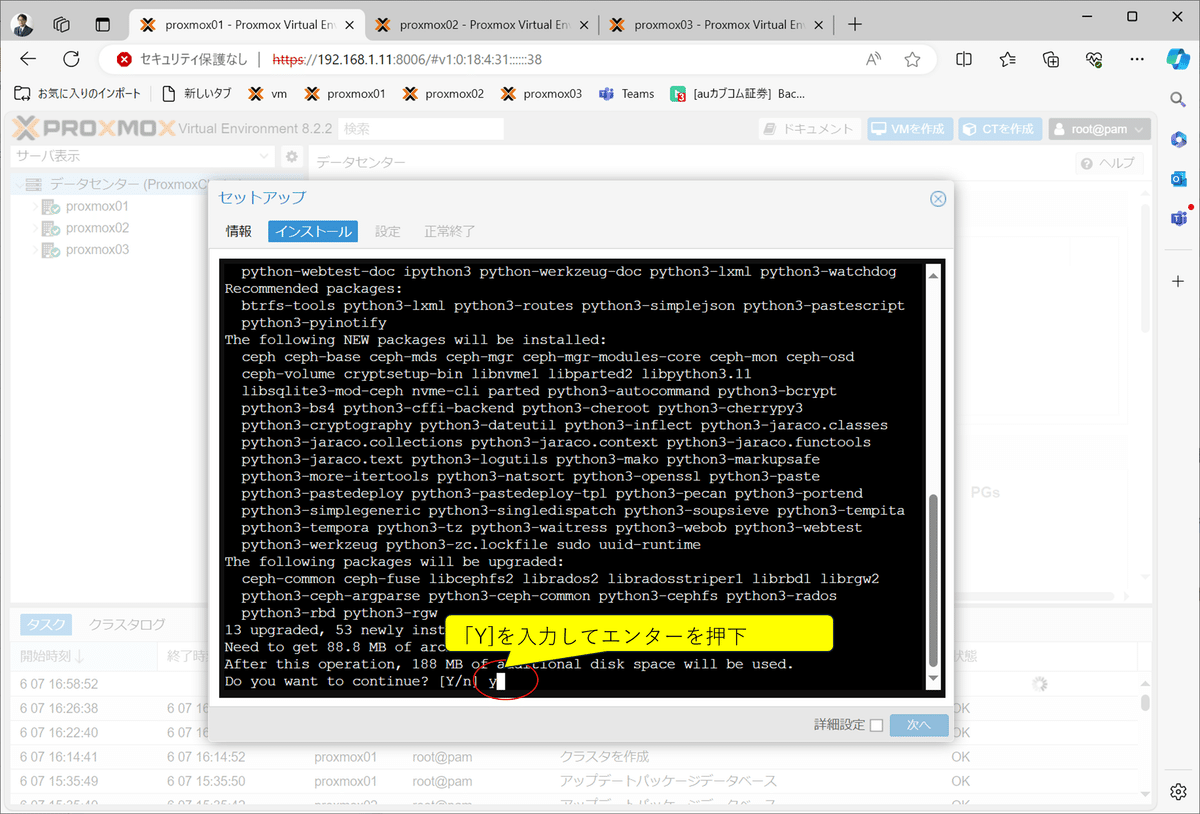Open the 新しいタブ bookmark
Image resolution: width=1200 pixels, height=814 pixels.
[x=197, y=94]
